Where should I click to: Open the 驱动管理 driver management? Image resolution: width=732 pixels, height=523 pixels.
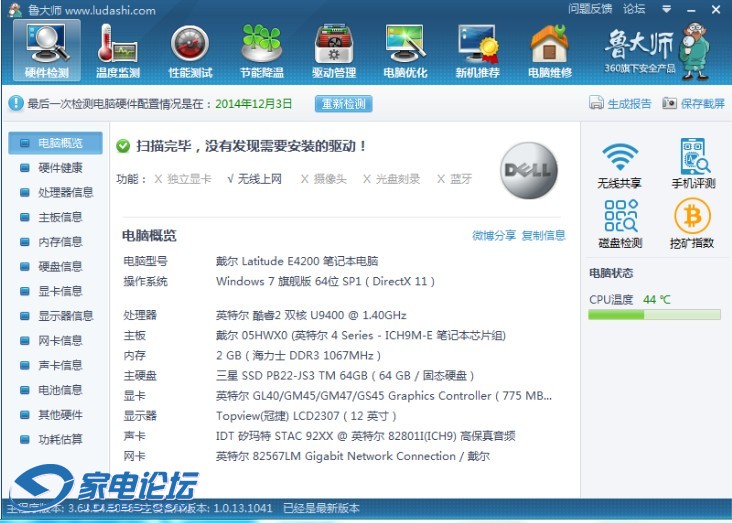coord(334,50)
